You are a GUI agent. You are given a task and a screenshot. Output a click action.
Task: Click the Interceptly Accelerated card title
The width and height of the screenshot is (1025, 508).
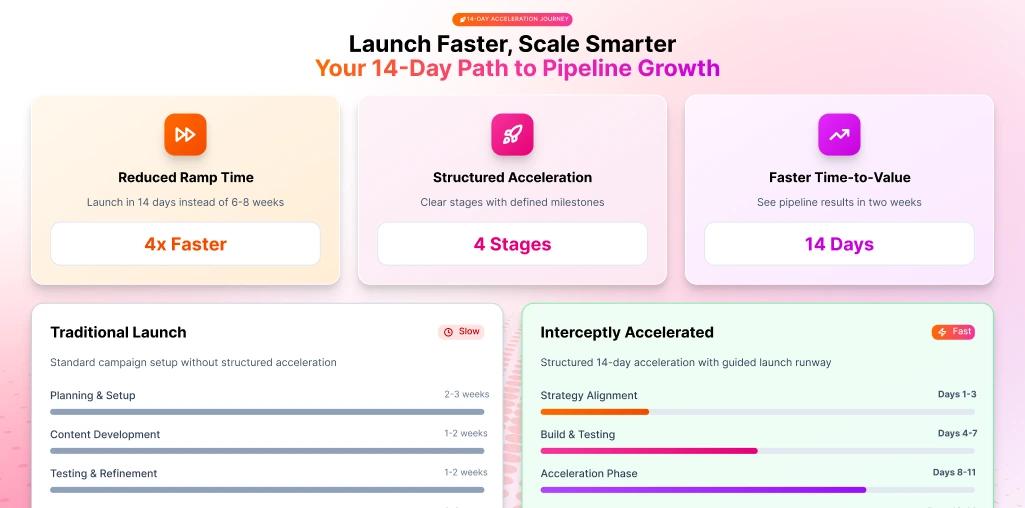pyautogui.click(x=627, y=332)
